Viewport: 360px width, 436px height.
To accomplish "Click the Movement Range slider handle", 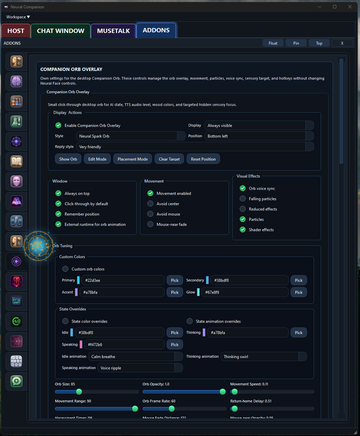I will 135,409.
